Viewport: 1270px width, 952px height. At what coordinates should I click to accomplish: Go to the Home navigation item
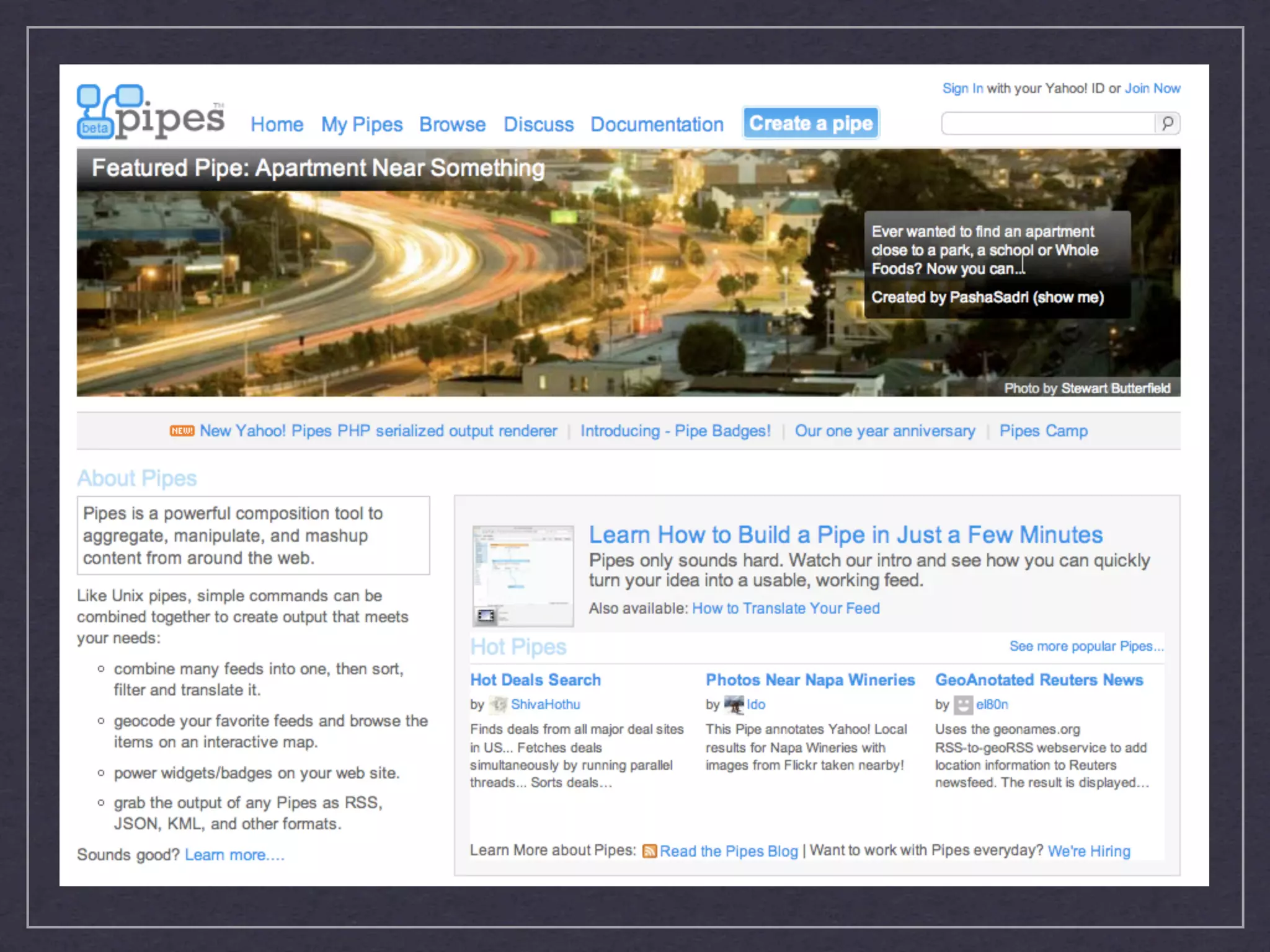point(277,125)
